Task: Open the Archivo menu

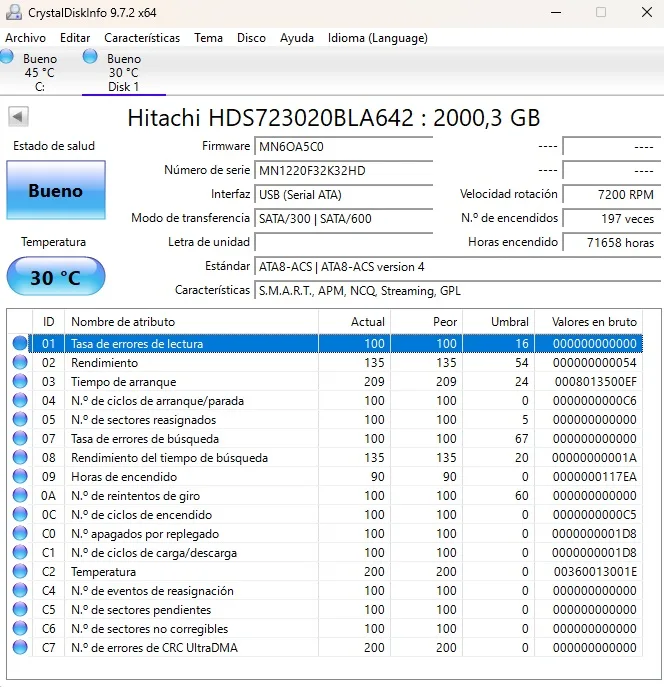Action: [x=25, y=38]
